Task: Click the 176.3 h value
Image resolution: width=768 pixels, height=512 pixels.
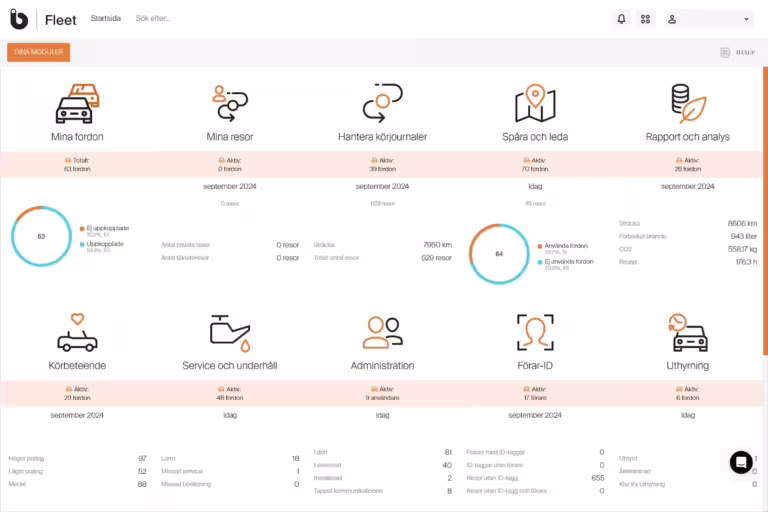Action: (746, 262)
